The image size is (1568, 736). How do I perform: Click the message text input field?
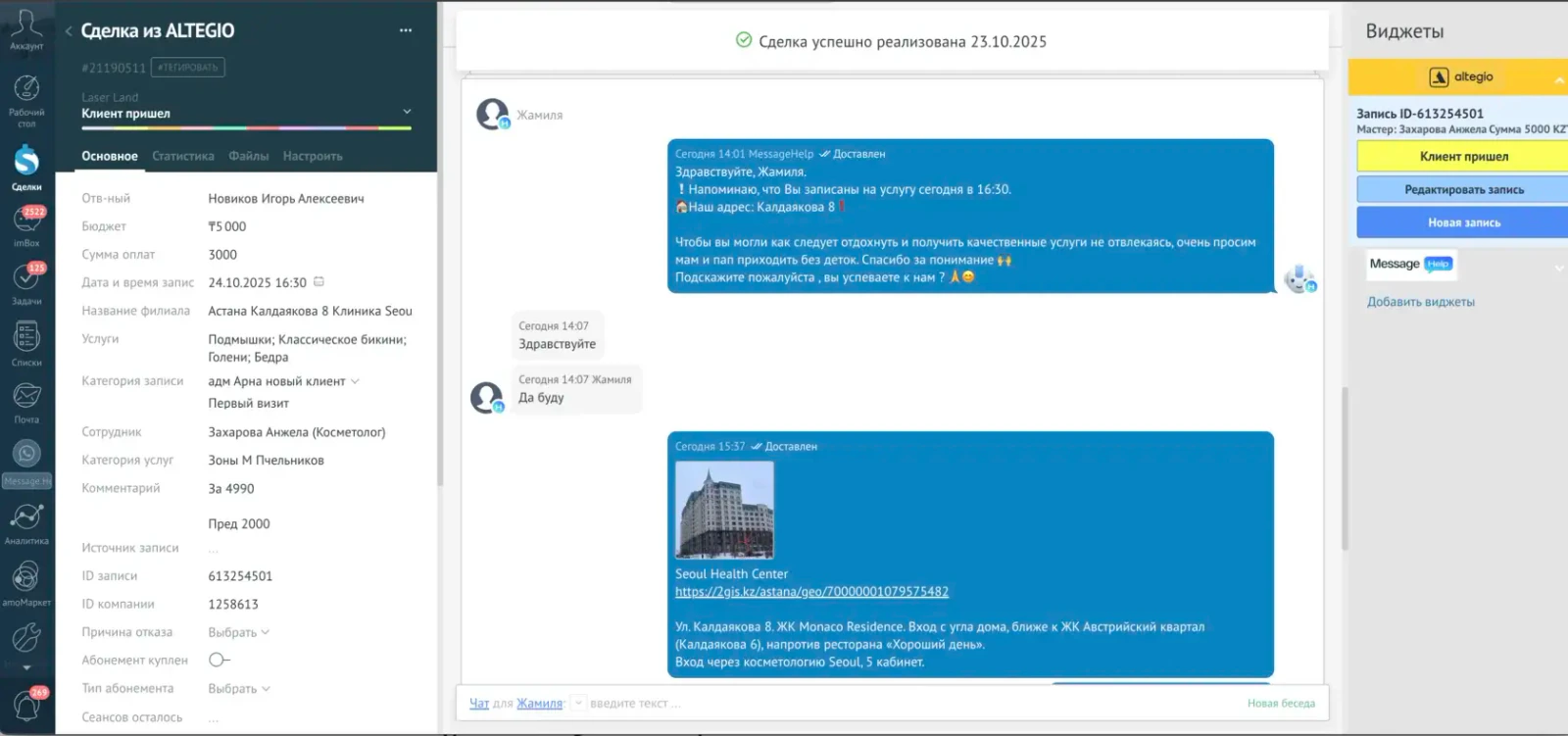pyautogui.click(x=911, y=703)
